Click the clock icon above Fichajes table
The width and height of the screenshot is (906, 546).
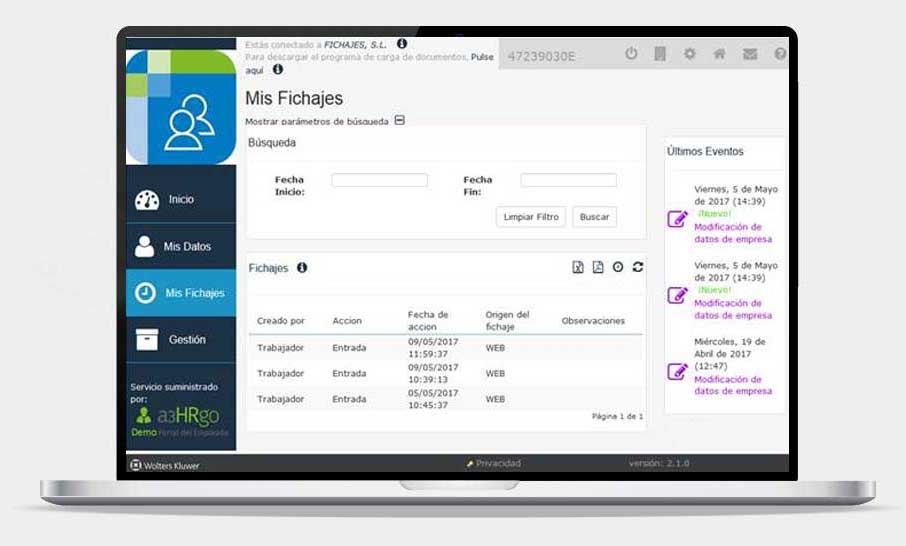click(618, 267)
